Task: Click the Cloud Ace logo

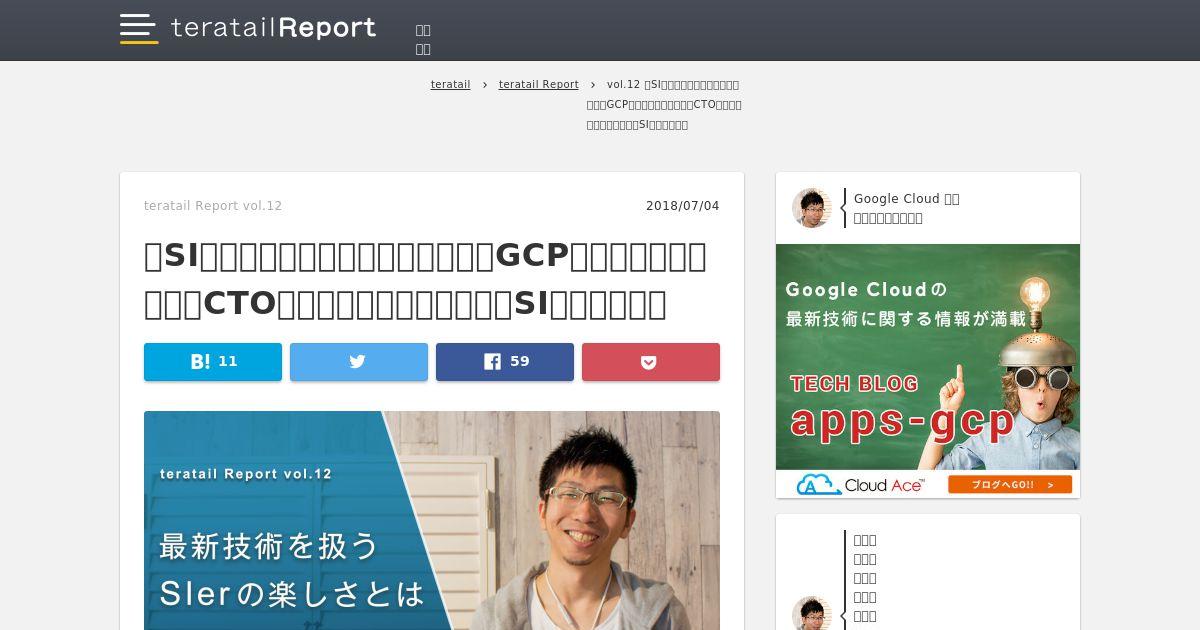Action: [x=861, y=485]
